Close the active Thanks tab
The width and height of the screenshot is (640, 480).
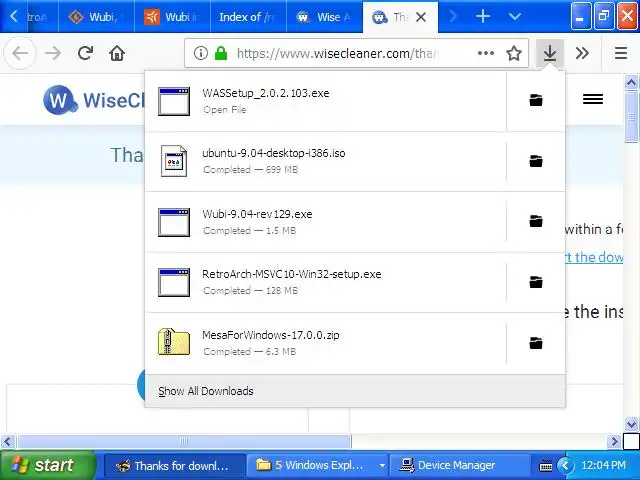click(421, 17)
